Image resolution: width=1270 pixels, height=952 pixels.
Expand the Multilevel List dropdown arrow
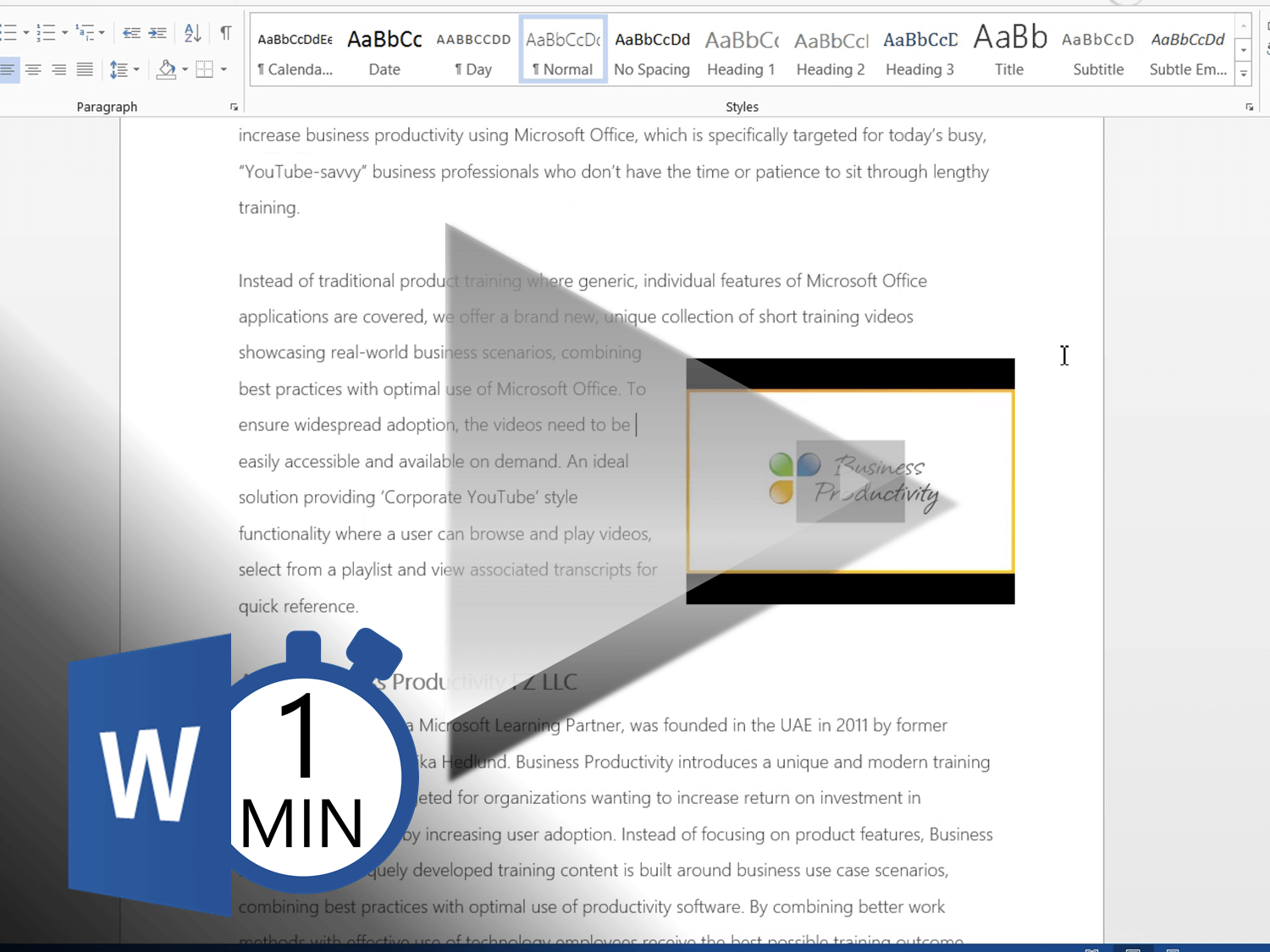[x=102, y=33]
